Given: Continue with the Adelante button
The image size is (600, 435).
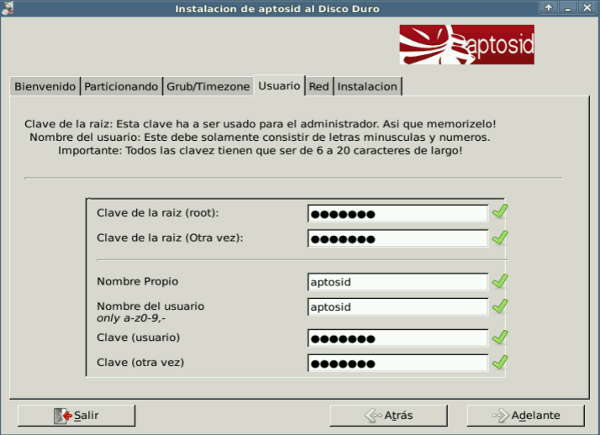Looking at the screenshot, I should point(528,415).
